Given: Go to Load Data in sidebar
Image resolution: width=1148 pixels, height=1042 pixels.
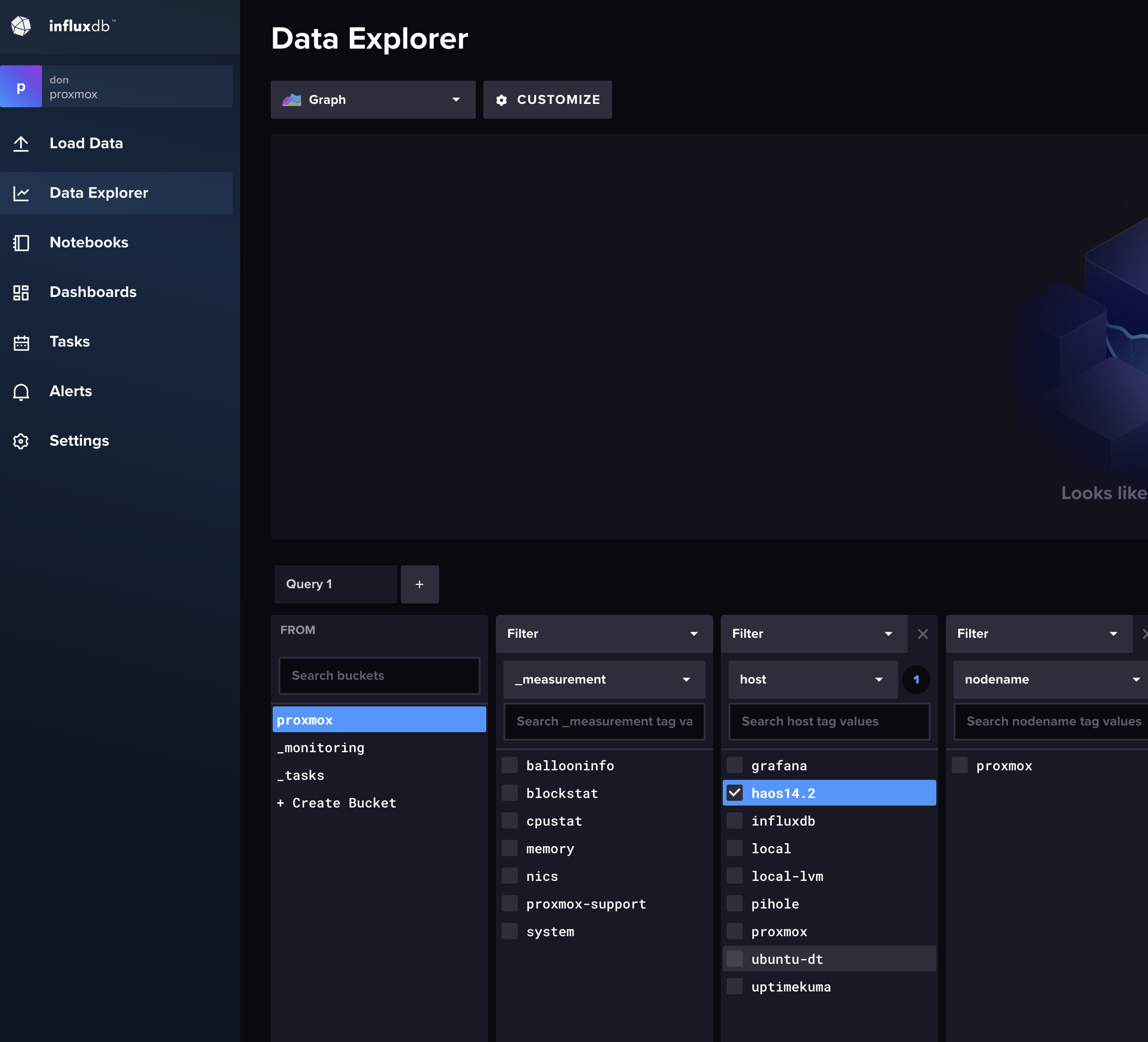Looking at the screenshot, I should coord(116,143).
